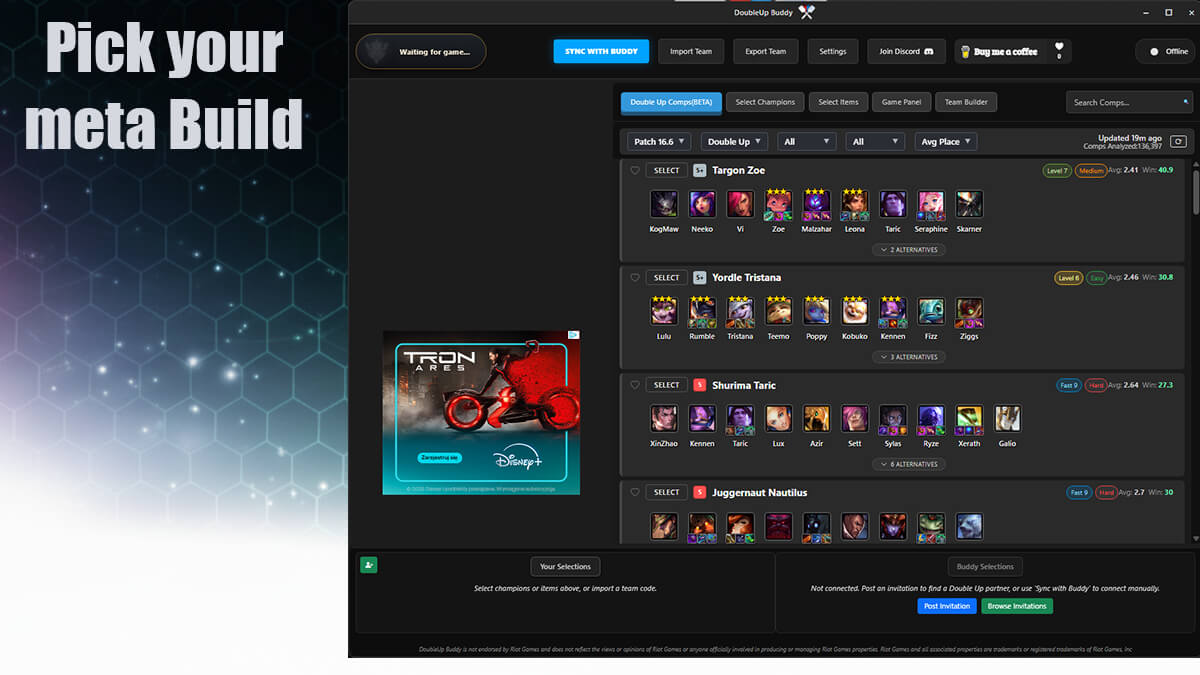Toggle favorite heart on Juggernaut Nautilus
The image size is (1200, 675).
[634, 492]
